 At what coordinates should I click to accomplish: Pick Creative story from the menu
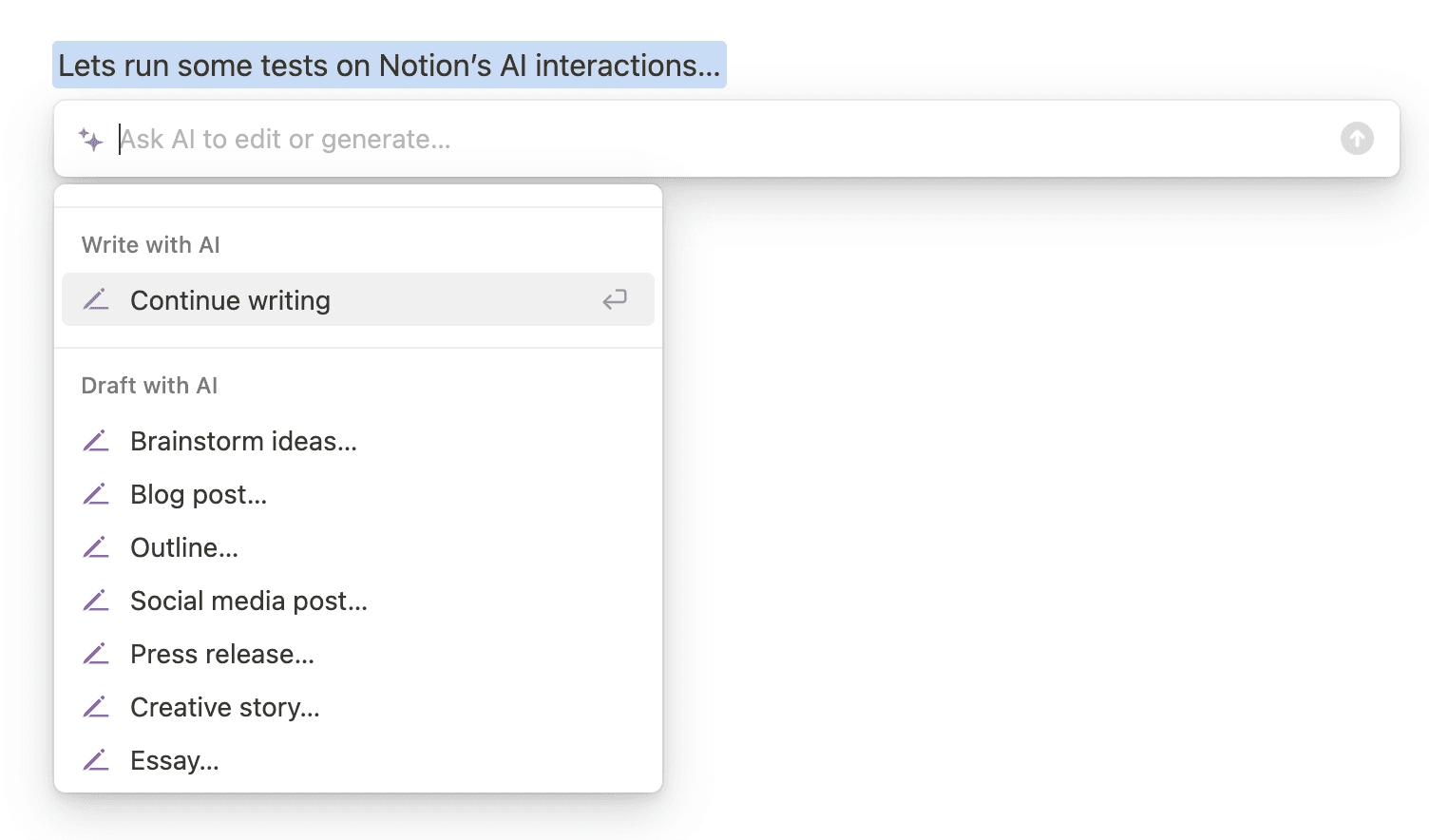pyautogui.click(x=358, y=707)
